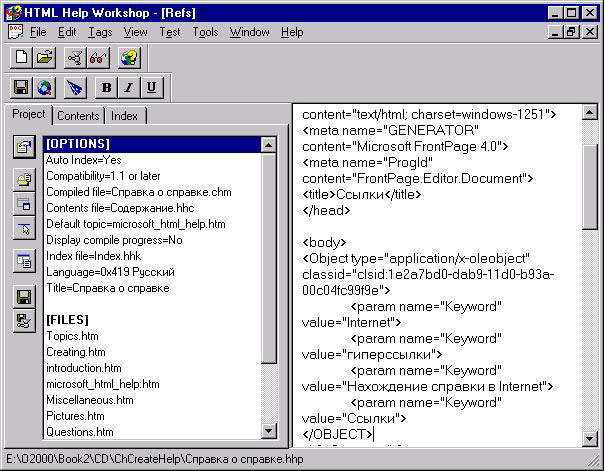Viewport: 606px width, 471px height.
Task: Minimize the inner Refs document window
Action: point(555,32)
